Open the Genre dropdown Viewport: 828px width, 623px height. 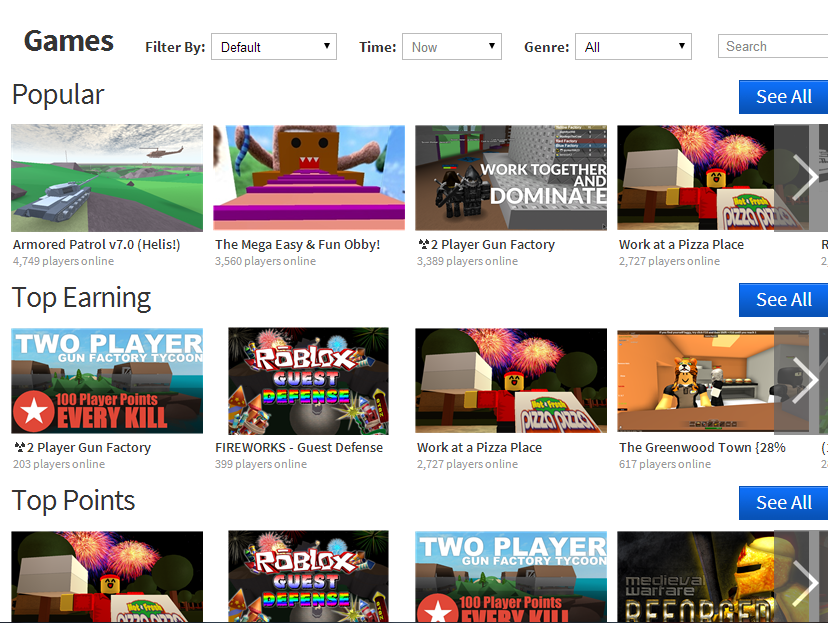tap(632, 47)
